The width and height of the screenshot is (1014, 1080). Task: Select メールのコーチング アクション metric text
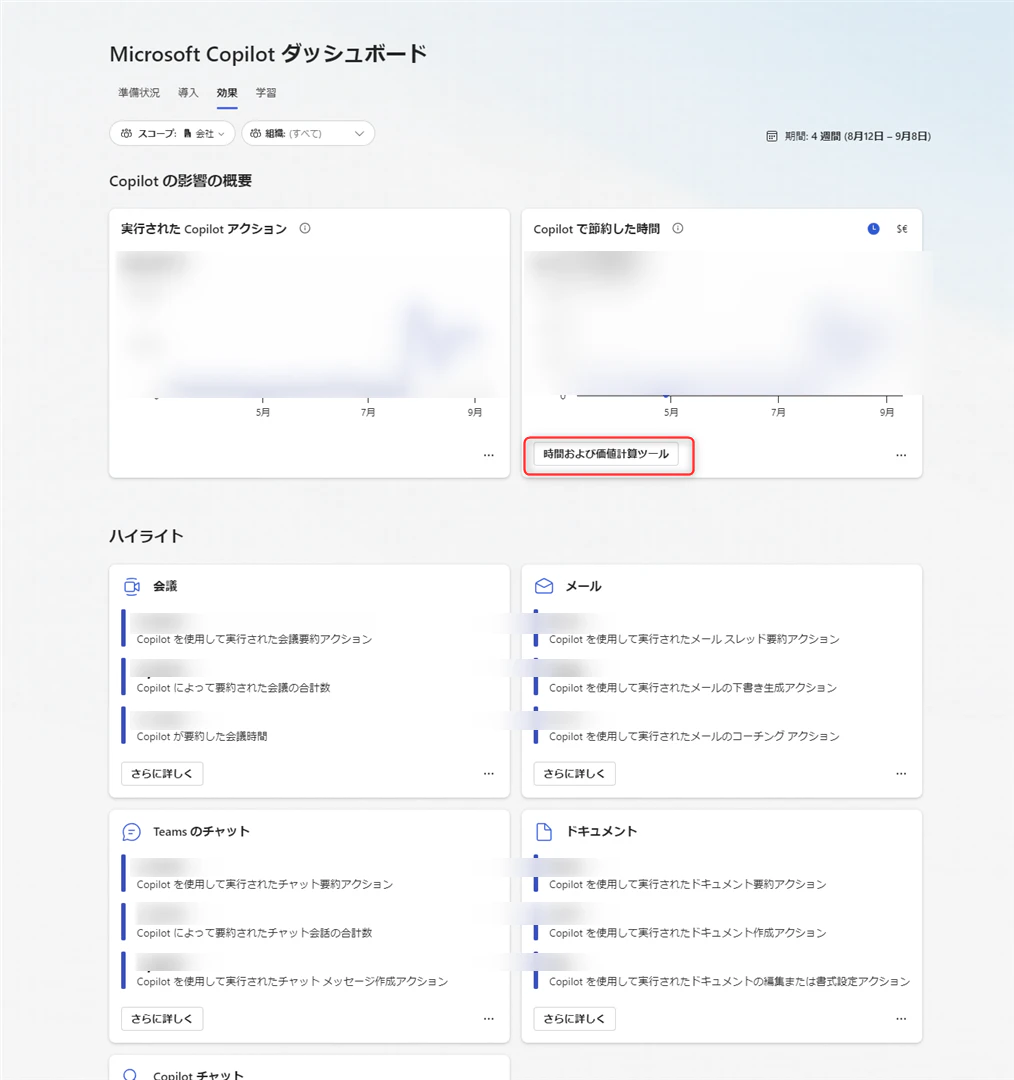point(694,736)
